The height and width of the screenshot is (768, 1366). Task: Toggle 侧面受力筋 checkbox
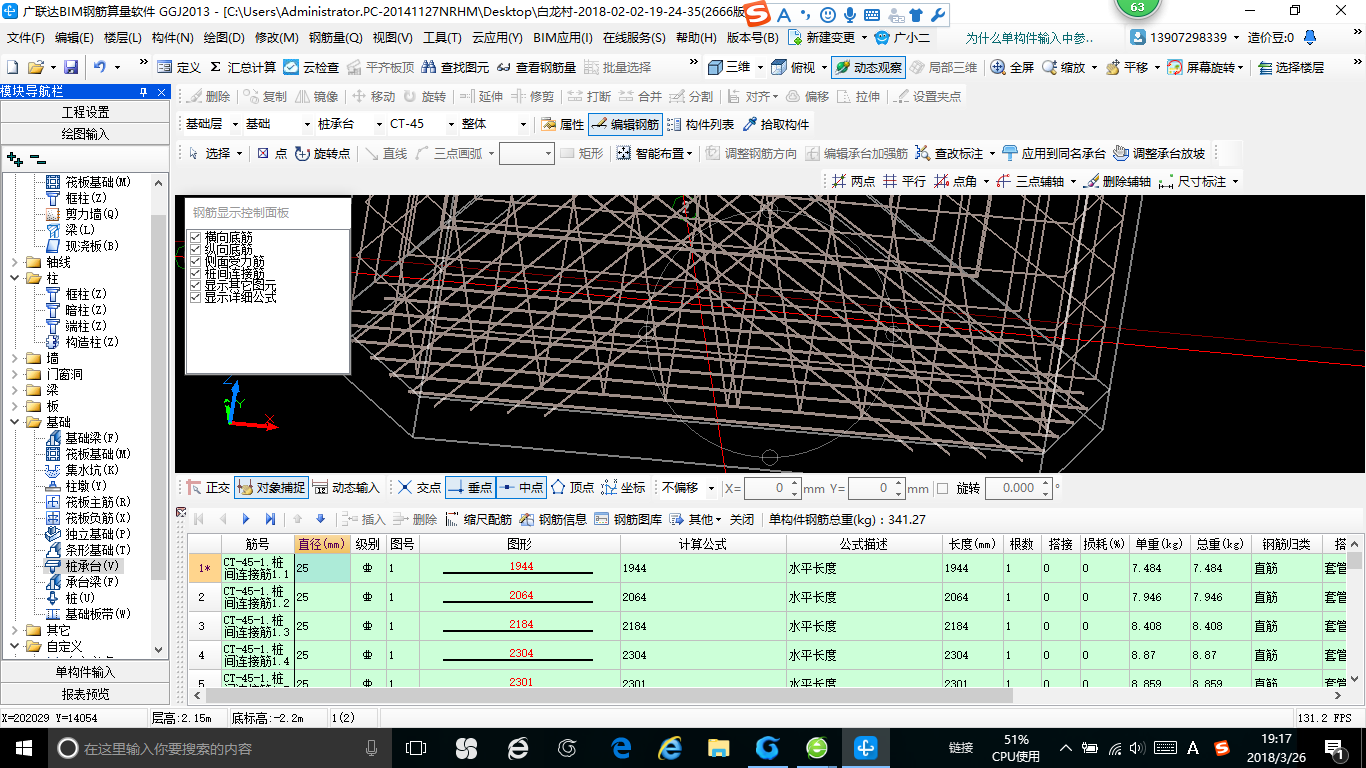(x=196, y=261)
